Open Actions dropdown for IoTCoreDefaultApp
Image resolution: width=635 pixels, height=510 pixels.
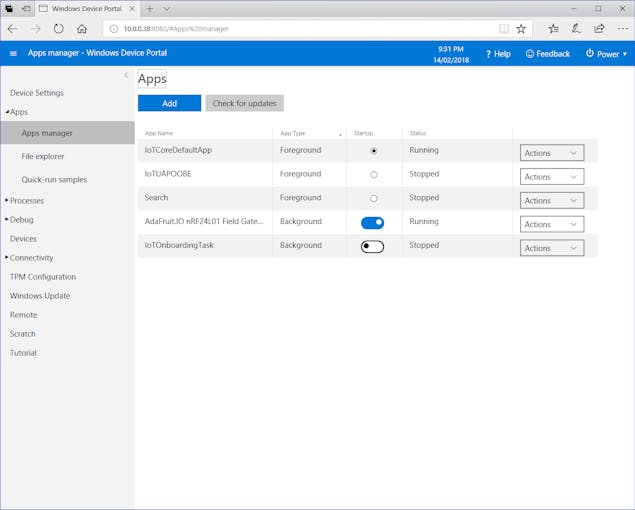pos(551,153)
